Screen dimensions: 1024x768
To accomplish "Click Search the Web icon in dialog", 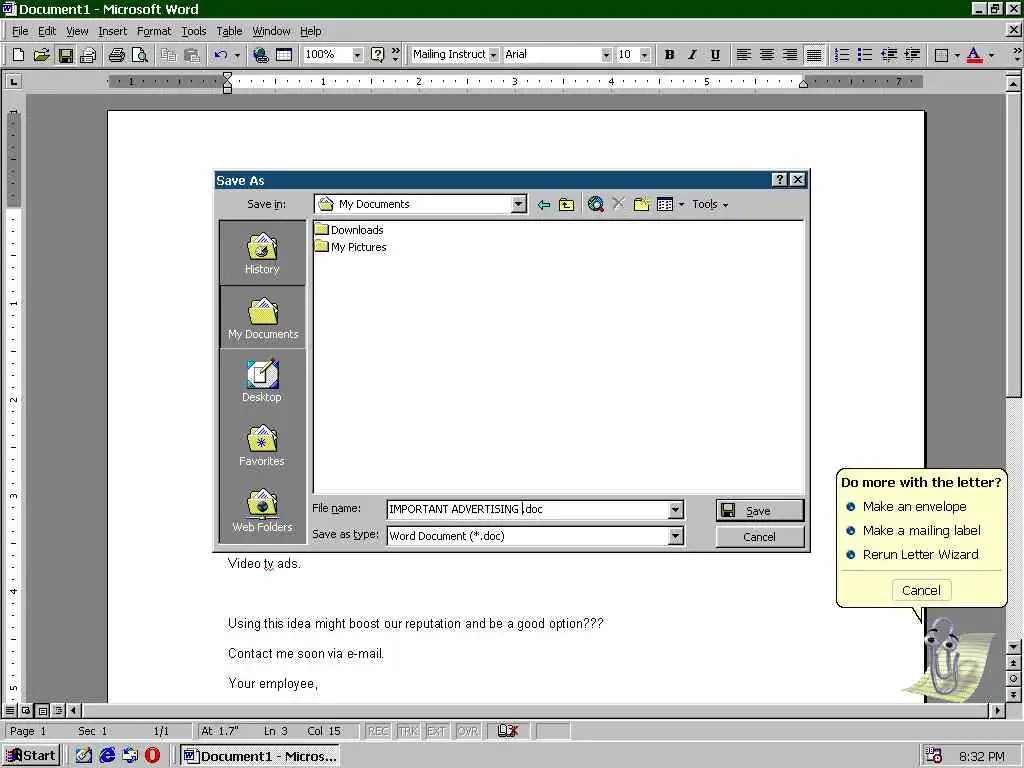I will click(596, 204).
